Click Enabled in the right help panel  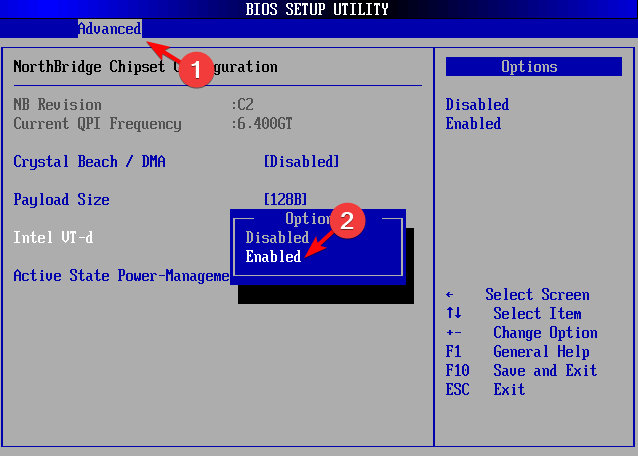pos(473,124)
